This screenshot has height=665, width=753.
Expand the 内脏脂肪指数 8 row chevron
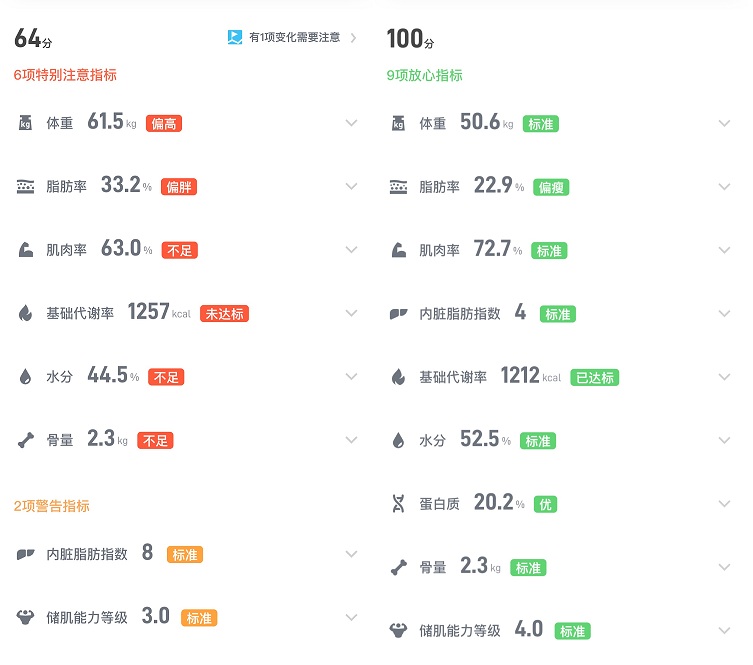coord(351,554)
